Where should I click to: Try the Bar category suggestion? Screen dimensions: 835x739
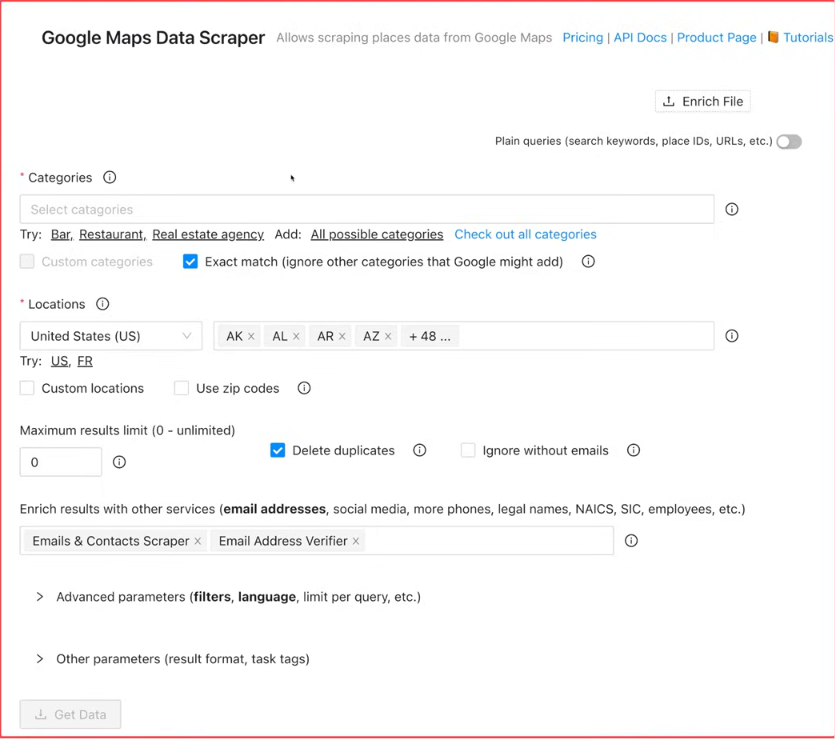click(x=61, y=235)
